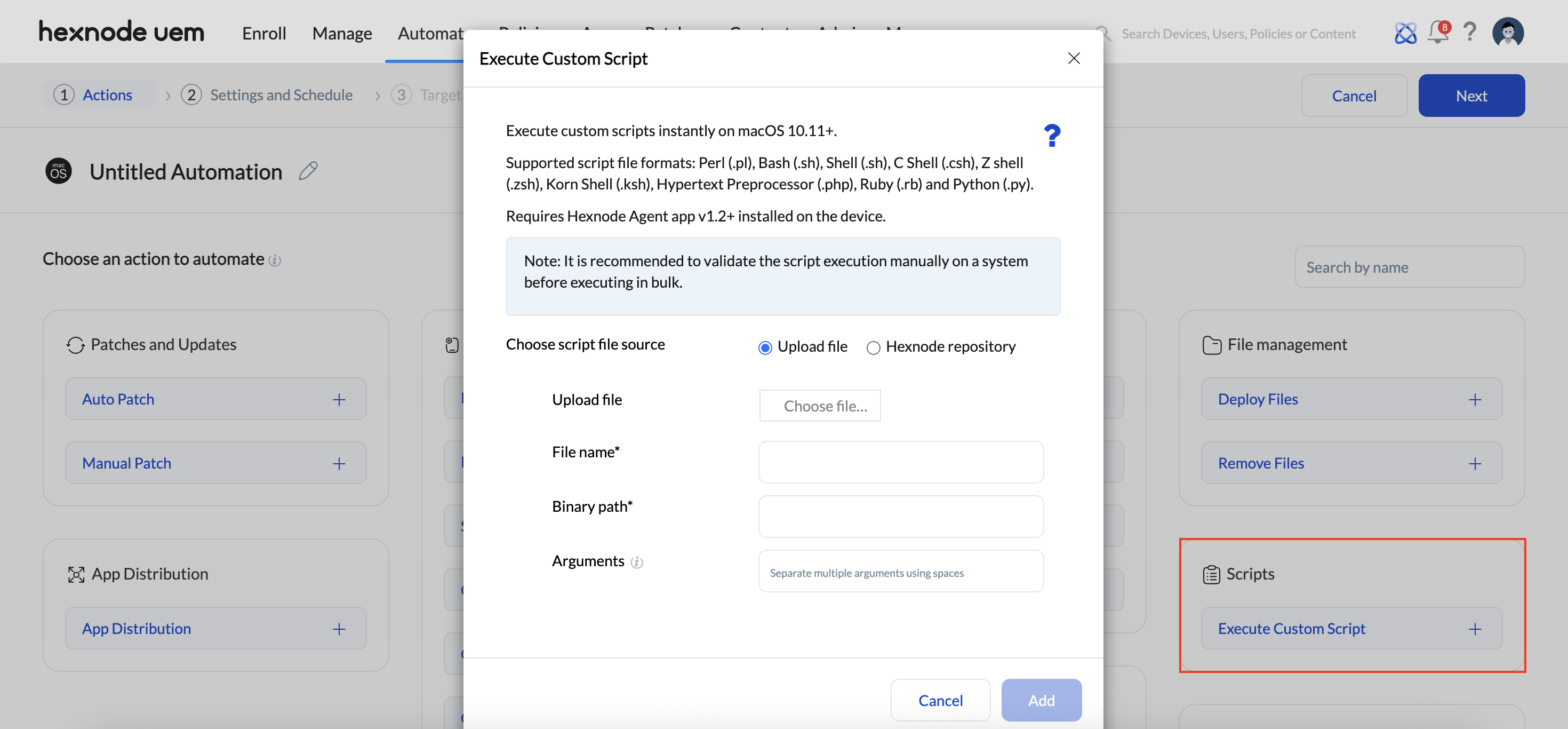The height and width of the screenshot is (729, 1568).
Task: Close the Execute Custom Script dialog
Action: tap(1074, 59)
